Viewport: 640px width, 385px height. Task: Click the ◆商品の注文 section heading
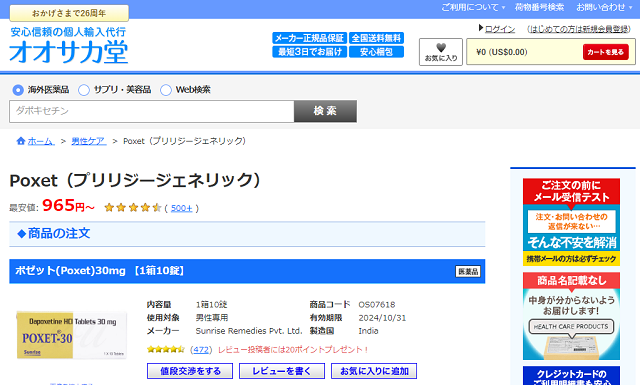(x=53, y=234)
